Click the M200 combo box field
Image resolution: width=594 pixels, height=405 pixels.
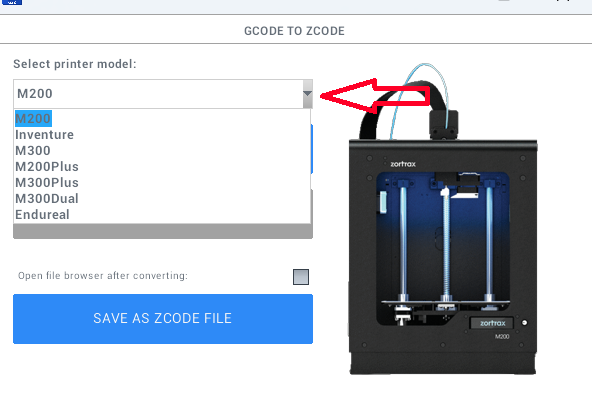pyautogui.click(x=163, y=94)
